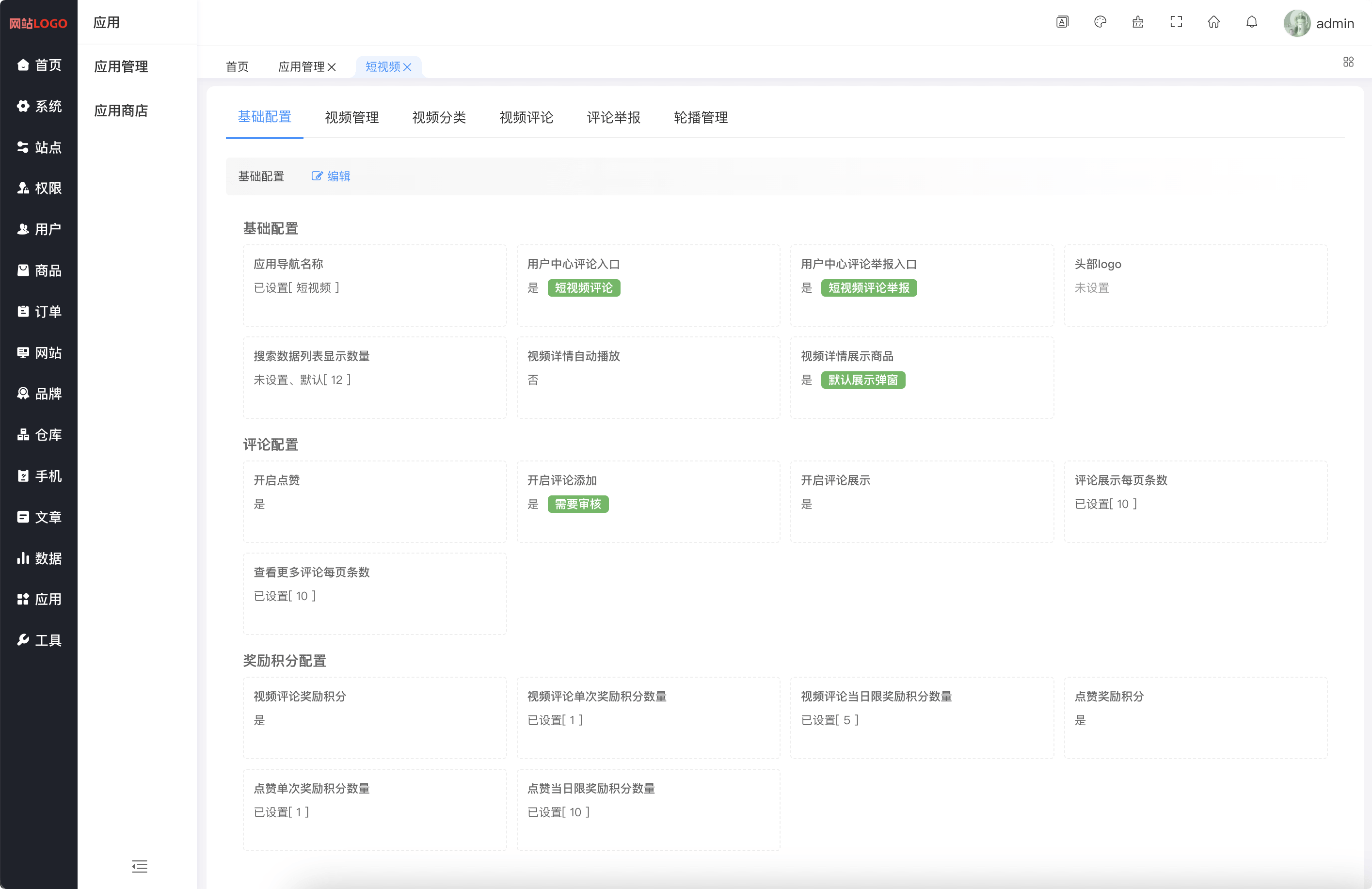
Task: Toggle fullscreen mode icon
Action: coord(1176,22)
